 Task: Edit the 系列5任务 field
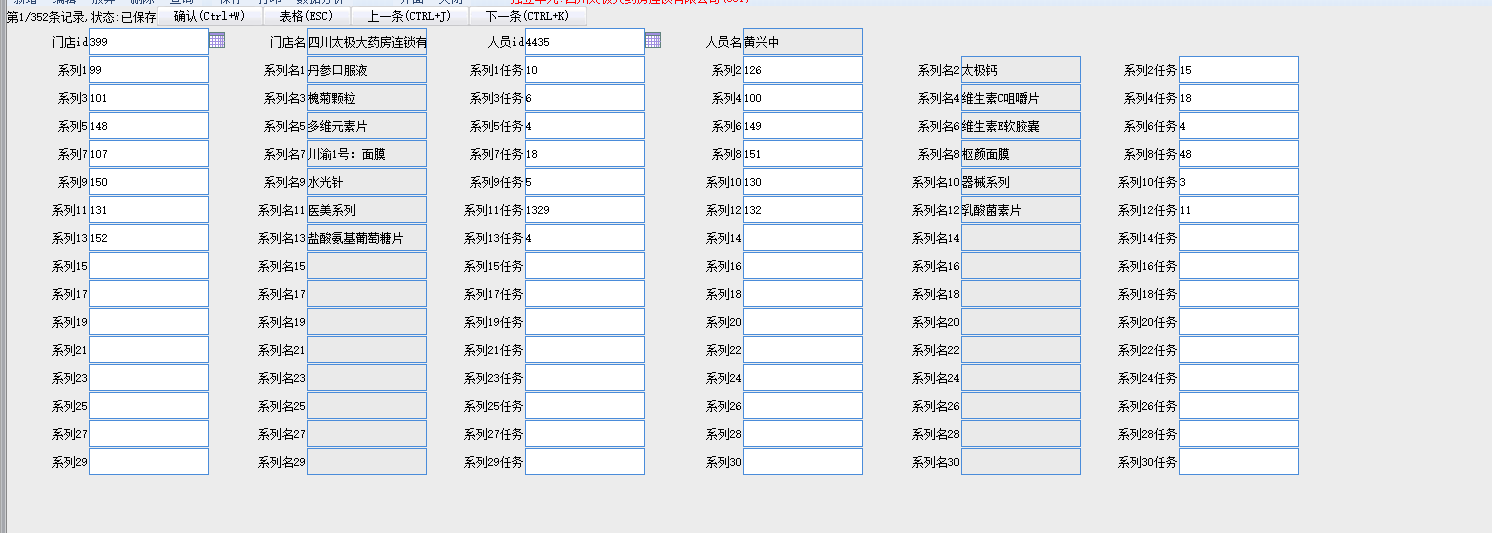pyautogui.click(x=585, y=126)
